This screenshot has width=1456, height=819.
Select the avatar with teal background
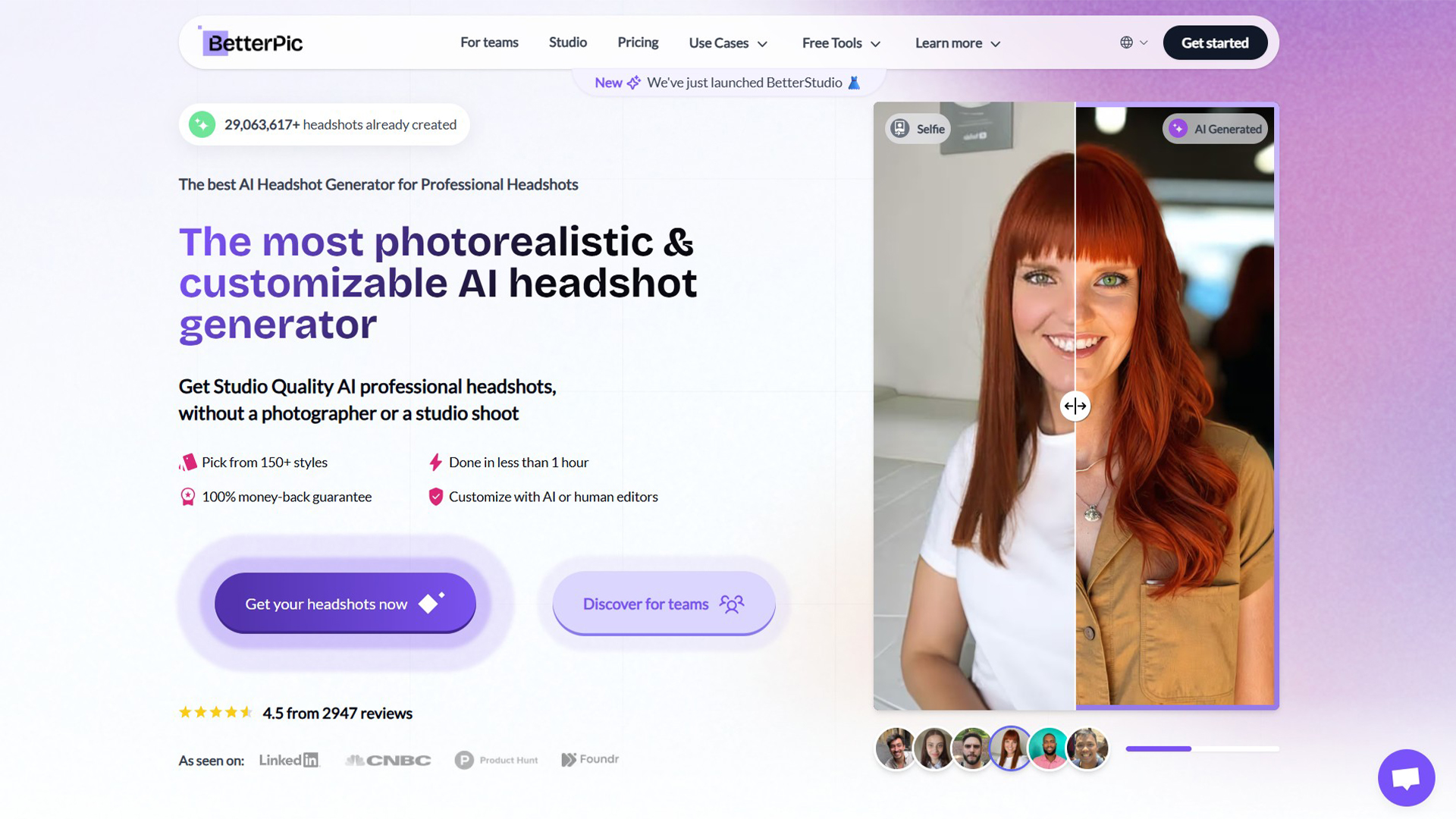point(1050,748)
